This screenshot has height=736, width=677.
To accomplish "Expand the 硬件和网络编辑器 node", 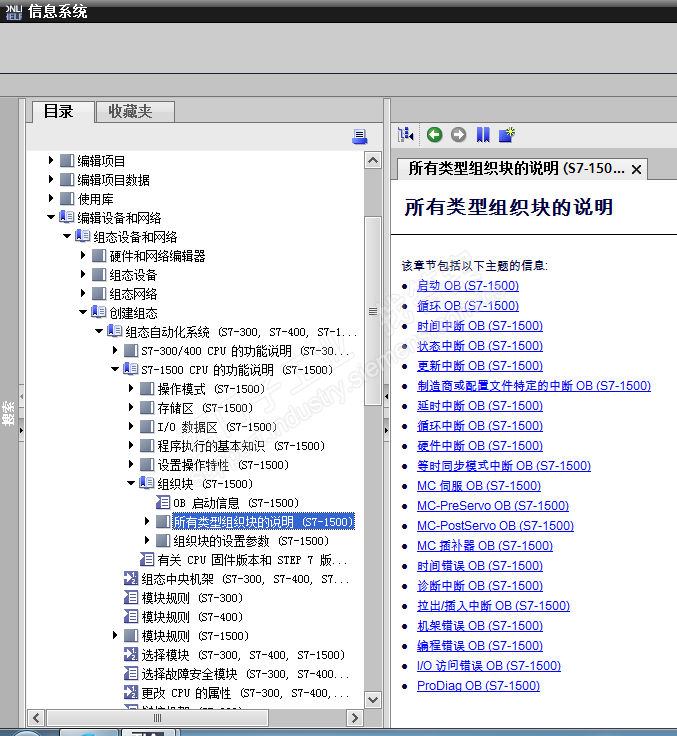I will click(83, 255).
